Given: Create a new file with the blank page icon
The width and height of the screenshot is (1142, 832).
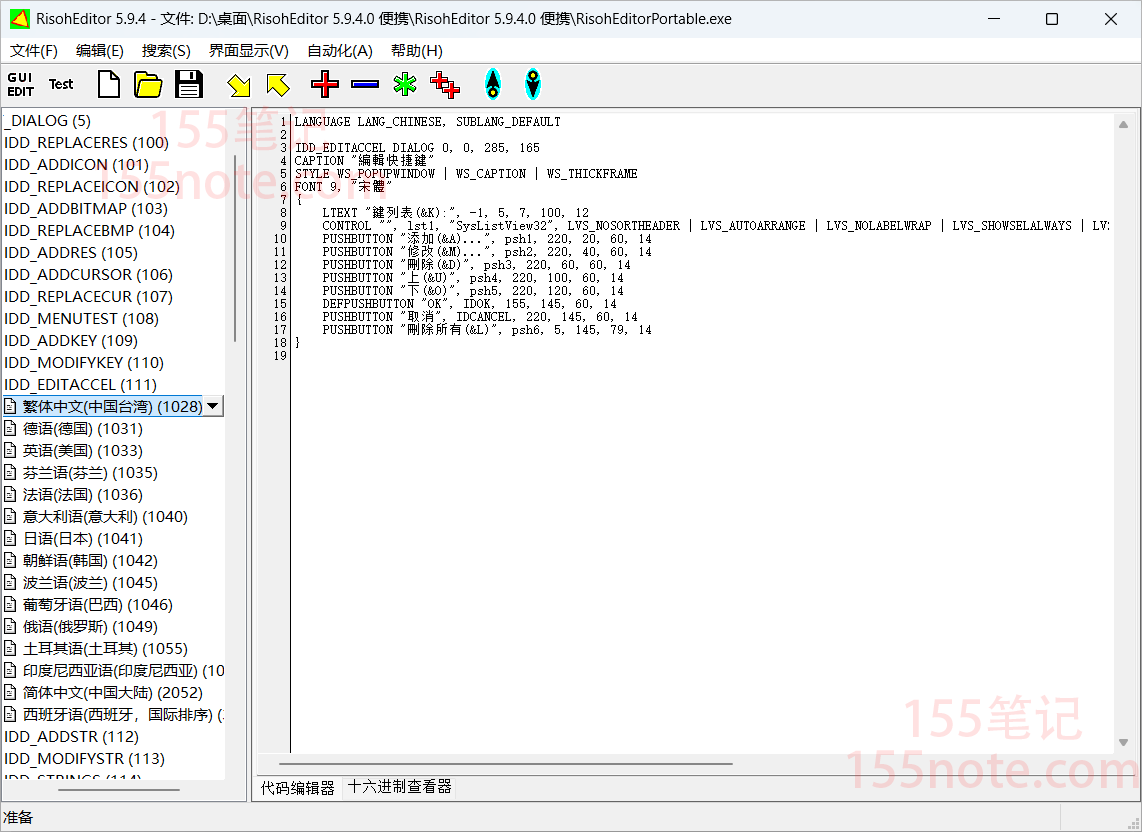Looking at the screenshot, I should click(x=108, y=85).
